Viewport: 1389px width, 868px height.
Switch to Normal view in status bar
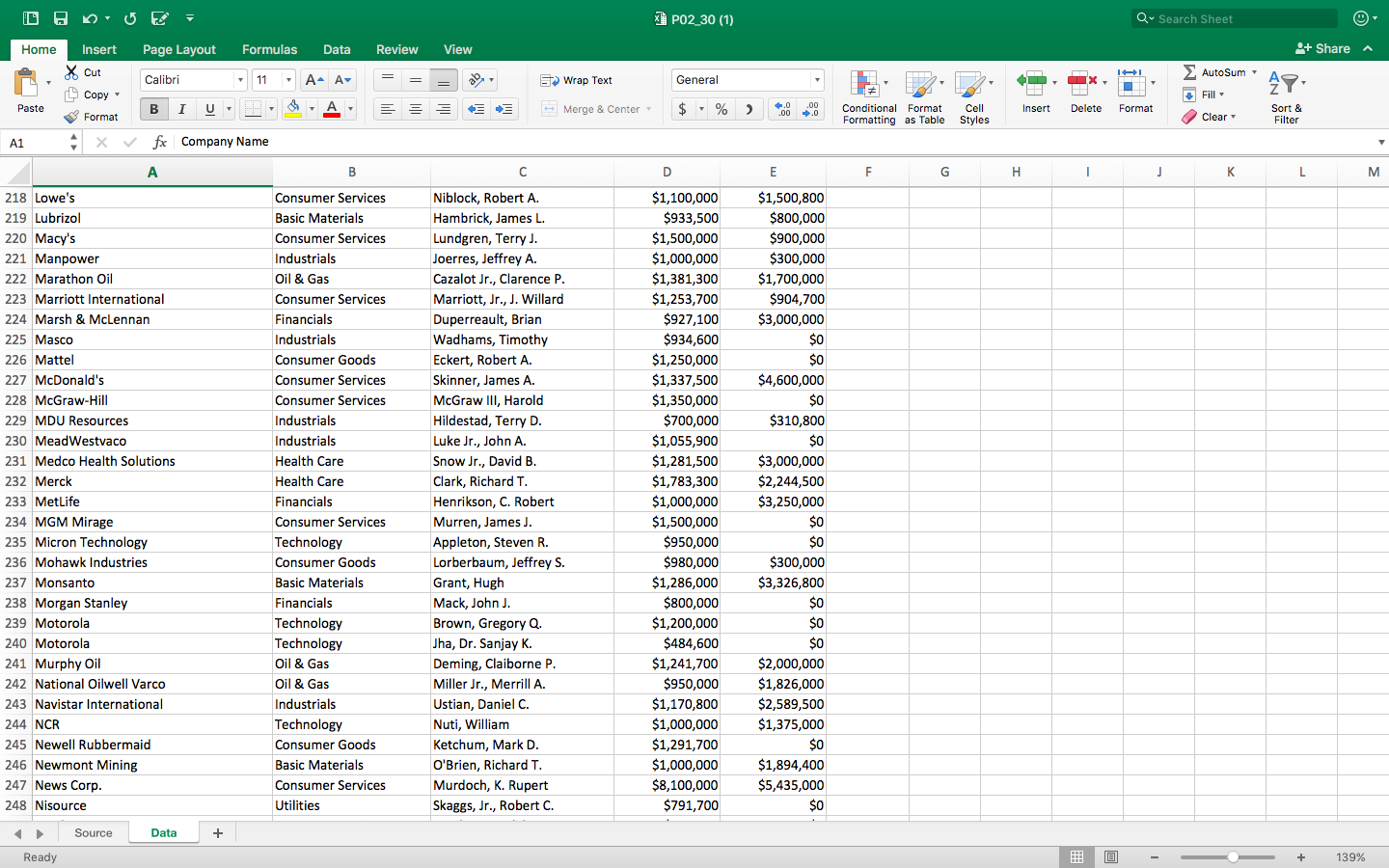point(1076,856)
